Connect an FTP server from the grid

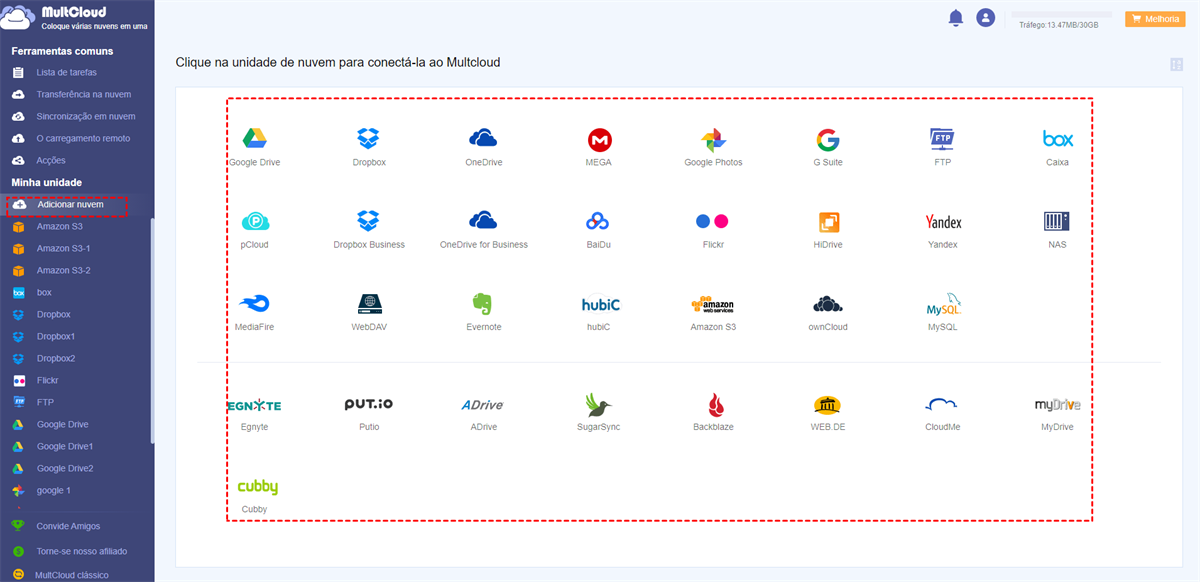(x=942, y=139)
